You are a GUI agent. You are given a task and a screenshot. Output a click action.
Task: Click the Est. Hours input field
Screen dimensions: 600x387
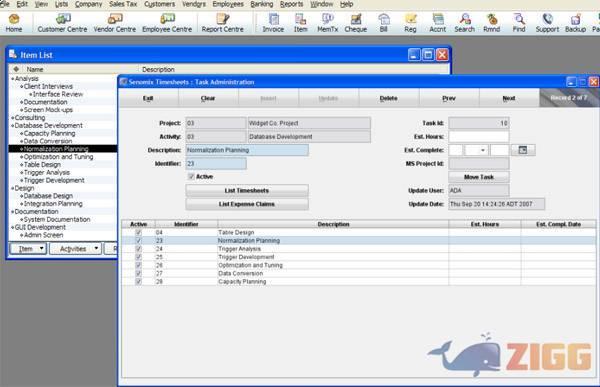(x=479, y=137)
